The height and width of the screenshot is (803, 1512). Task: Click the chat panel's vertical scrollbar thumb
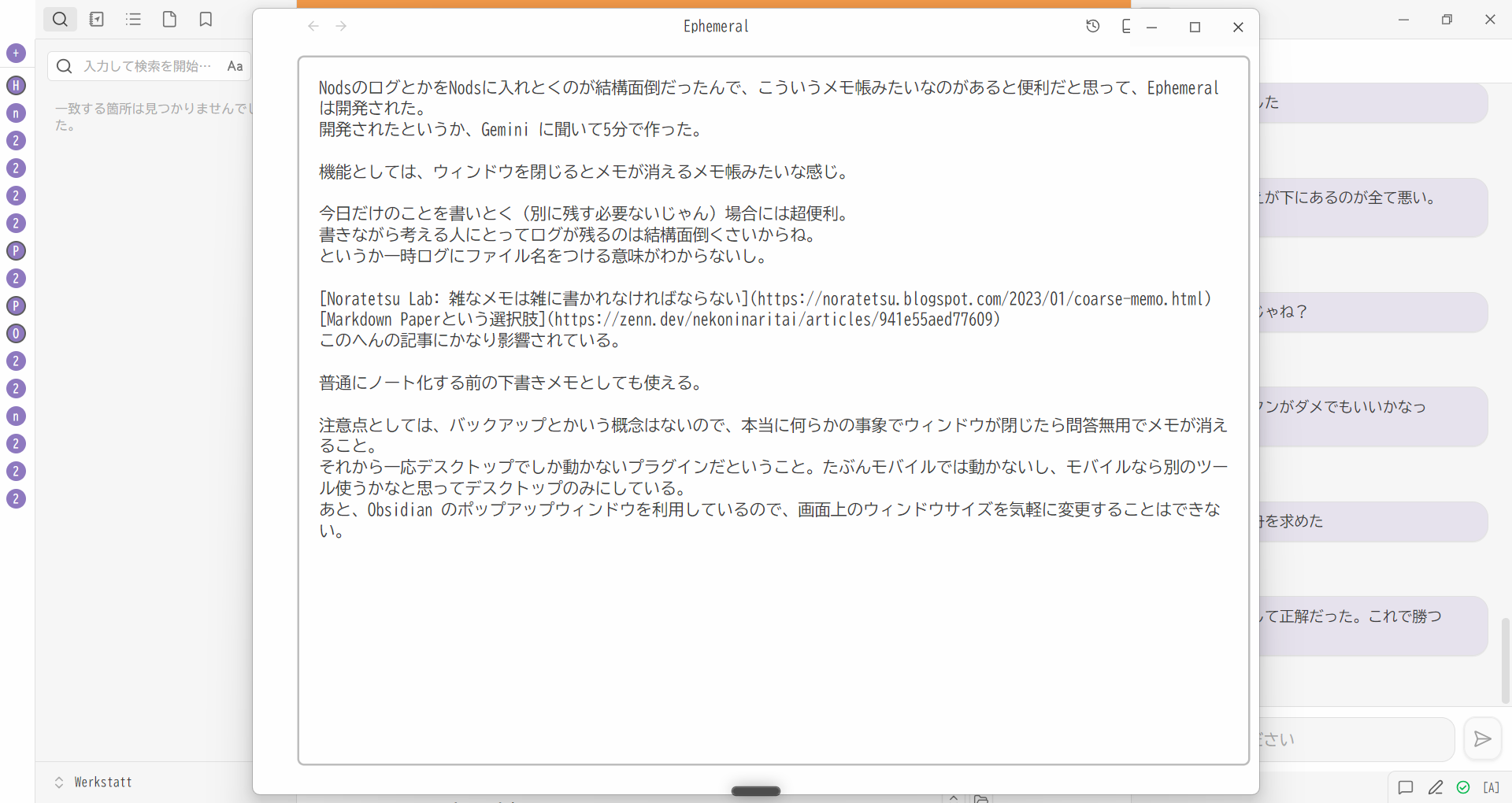[x=1506, y=661]
